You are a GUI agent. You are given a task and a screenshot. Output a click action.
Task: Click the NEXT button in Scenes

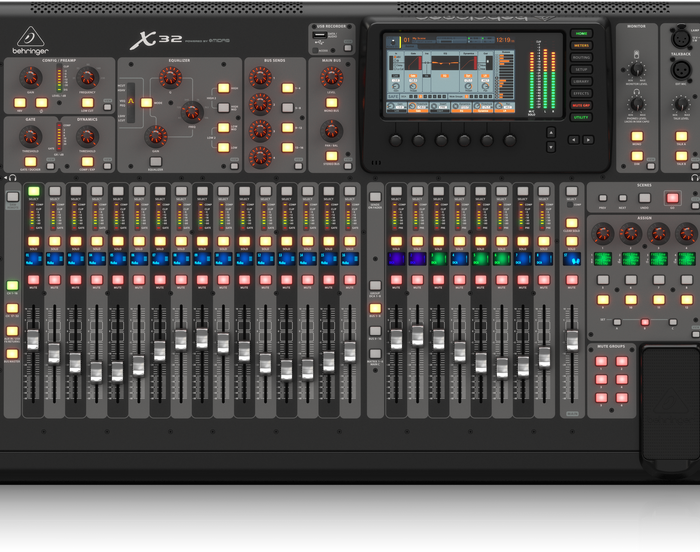(623, 198)
